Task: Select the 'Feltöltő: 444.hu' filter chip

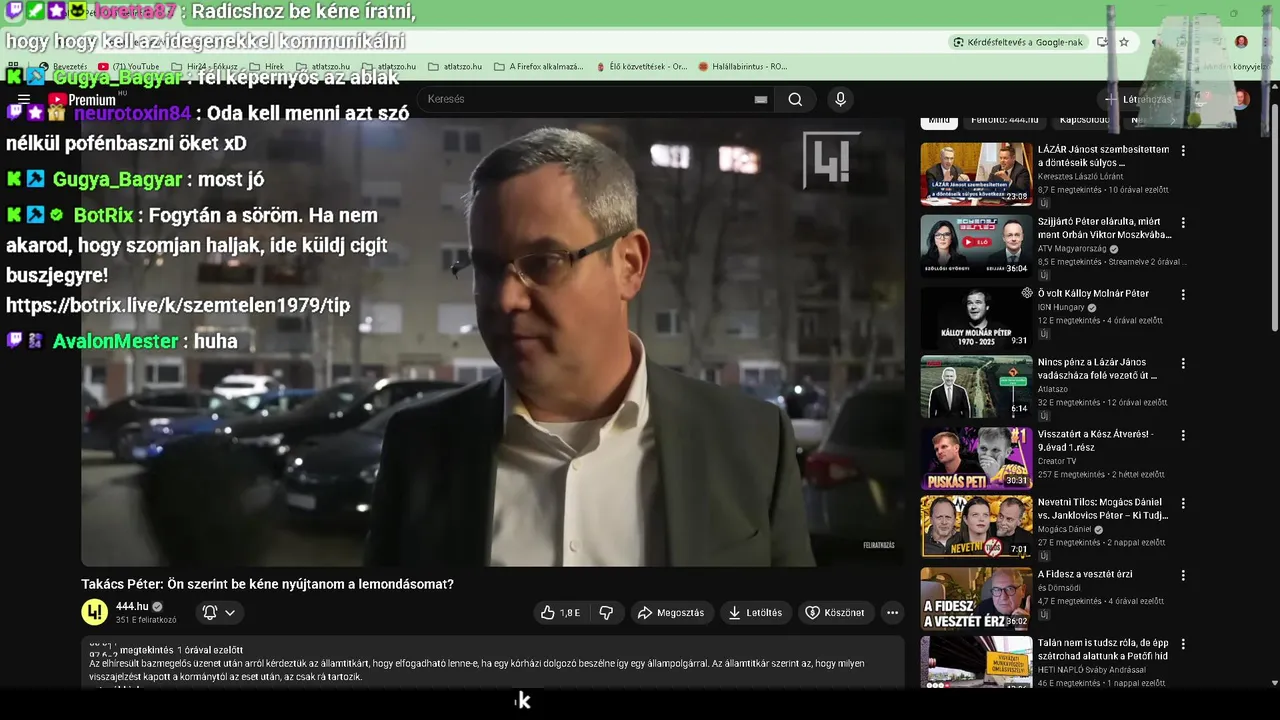Action: [1004, 120]
